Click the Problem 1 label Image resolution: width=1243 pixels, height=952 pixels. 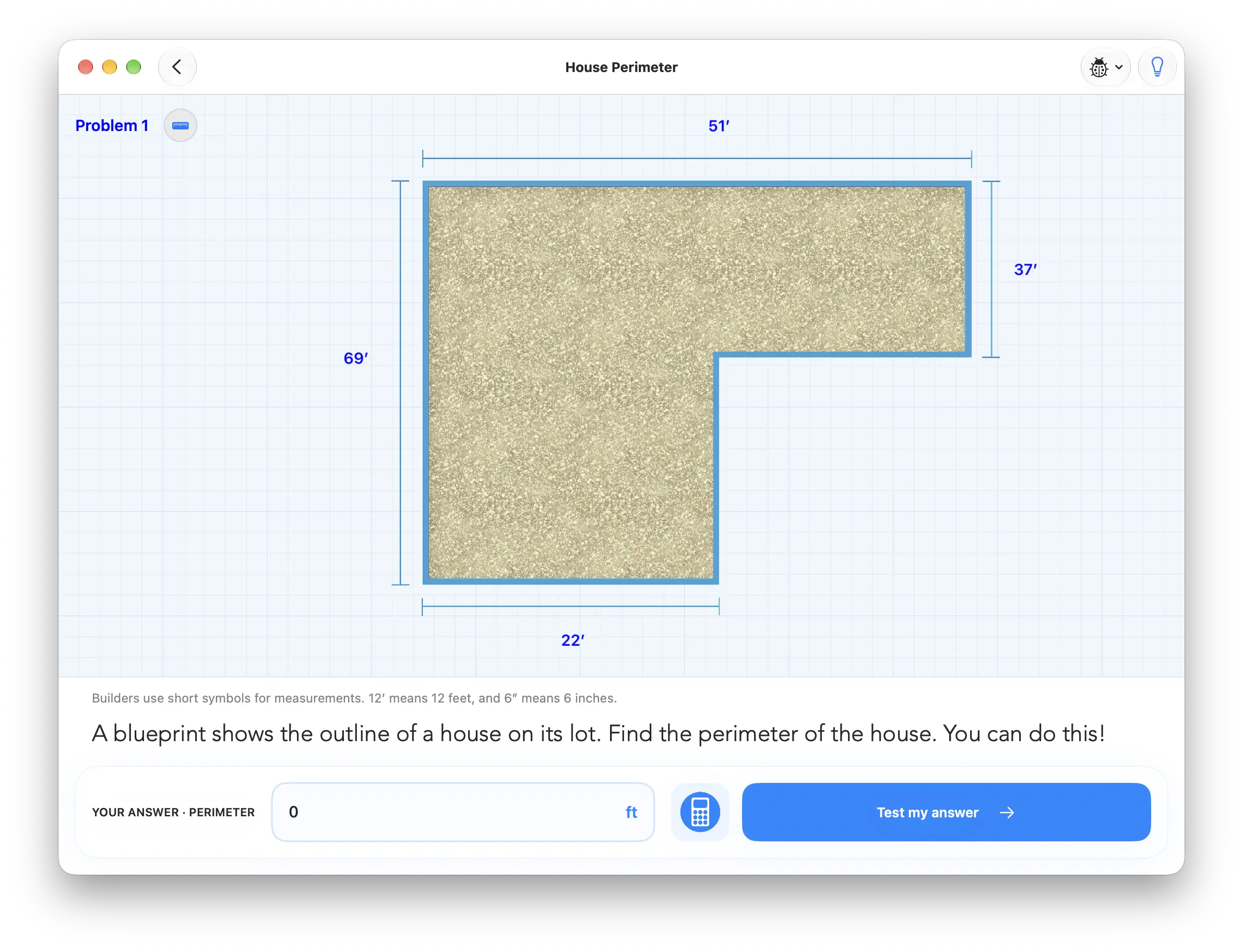pyautogui.click(x=112, y=125)
